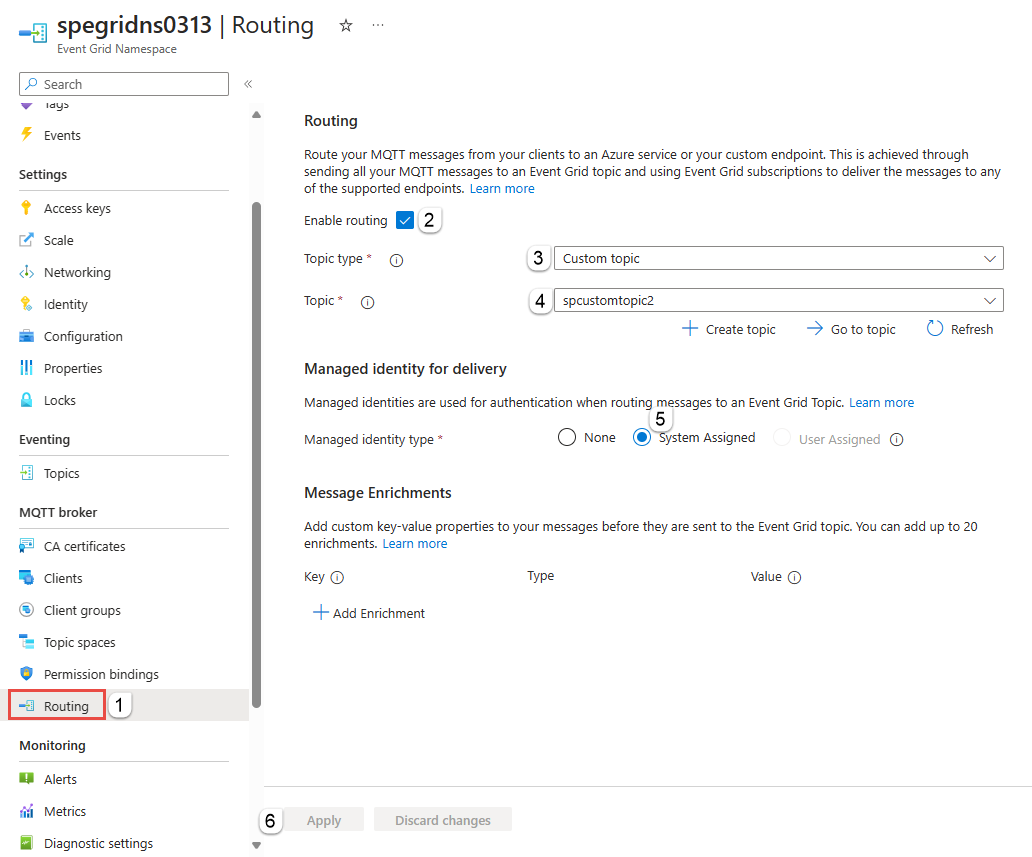Screen dimensions: 1032x857
Task: Open Learn more link in Routing description
Action: coord(502,188)
